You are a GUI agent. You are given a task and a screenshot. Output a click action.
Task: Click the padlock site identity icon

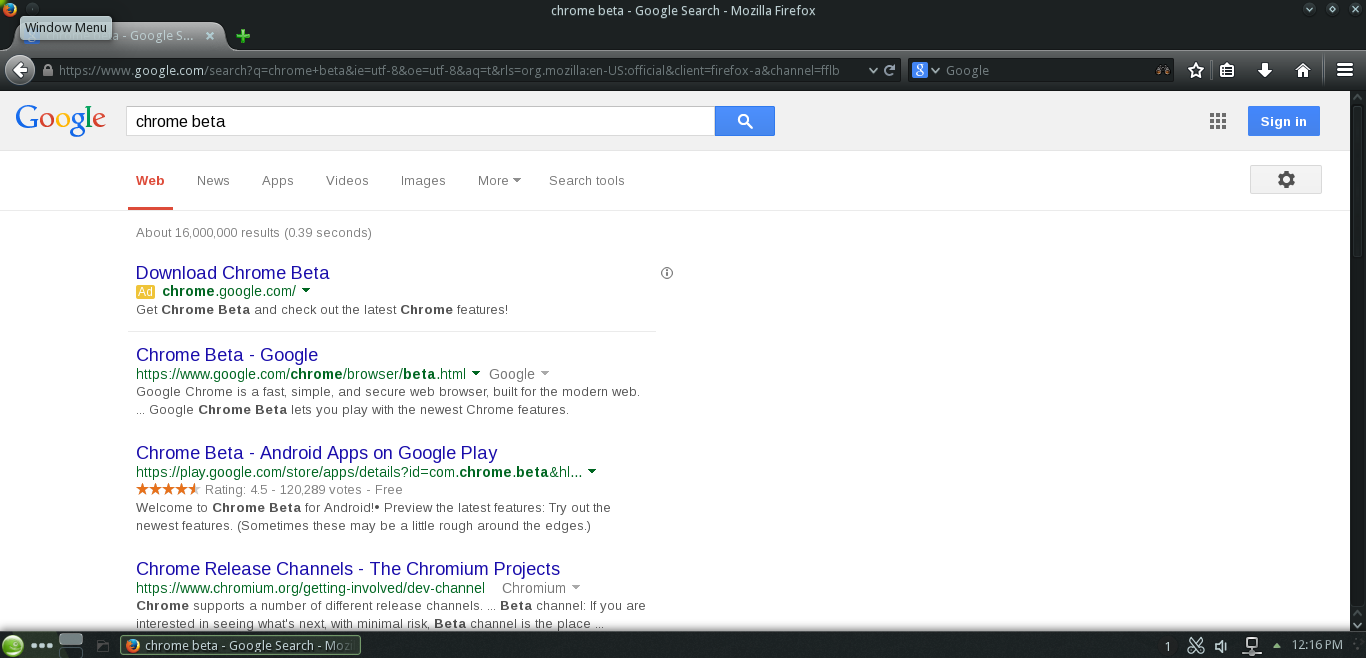tap(47, 71)
